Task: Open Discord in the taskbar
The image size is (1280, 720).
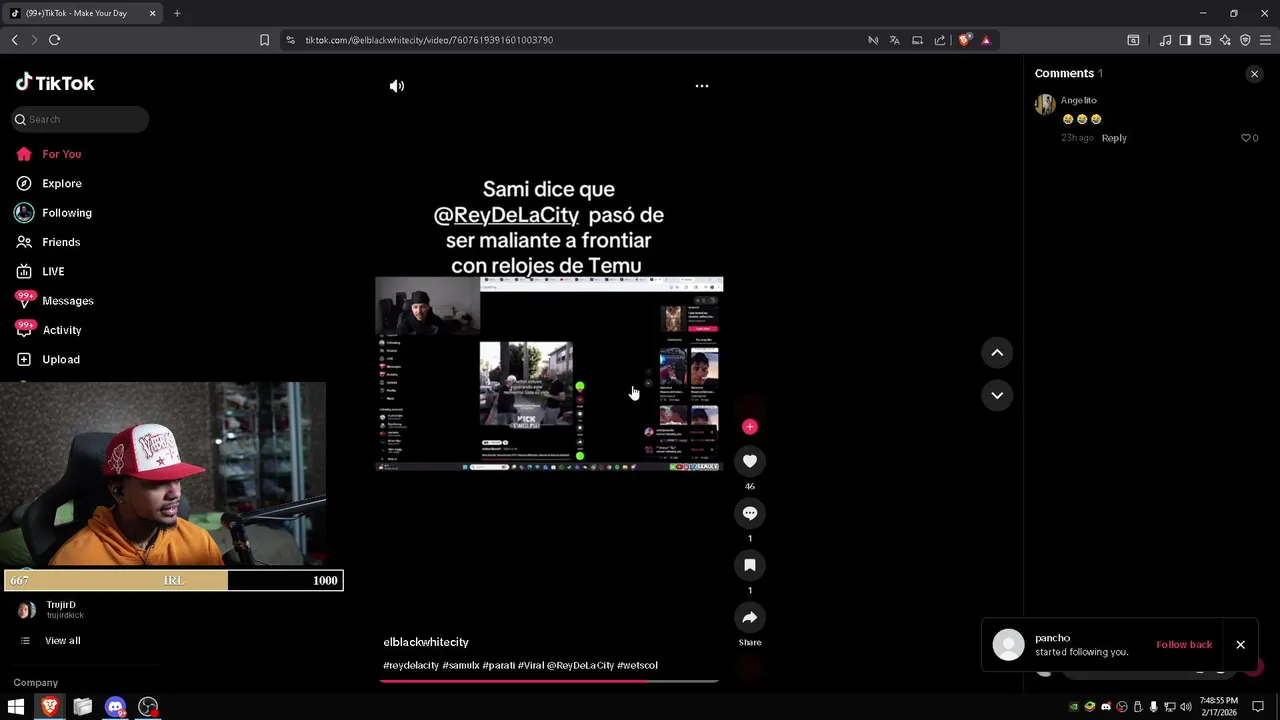Action: tap(115, 707)
